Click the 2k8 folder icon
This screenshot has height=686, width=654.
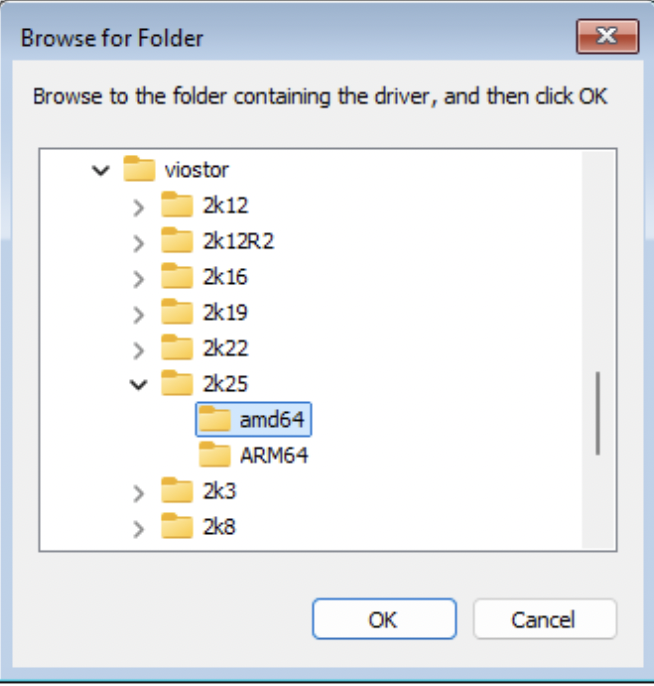(177, 526)
